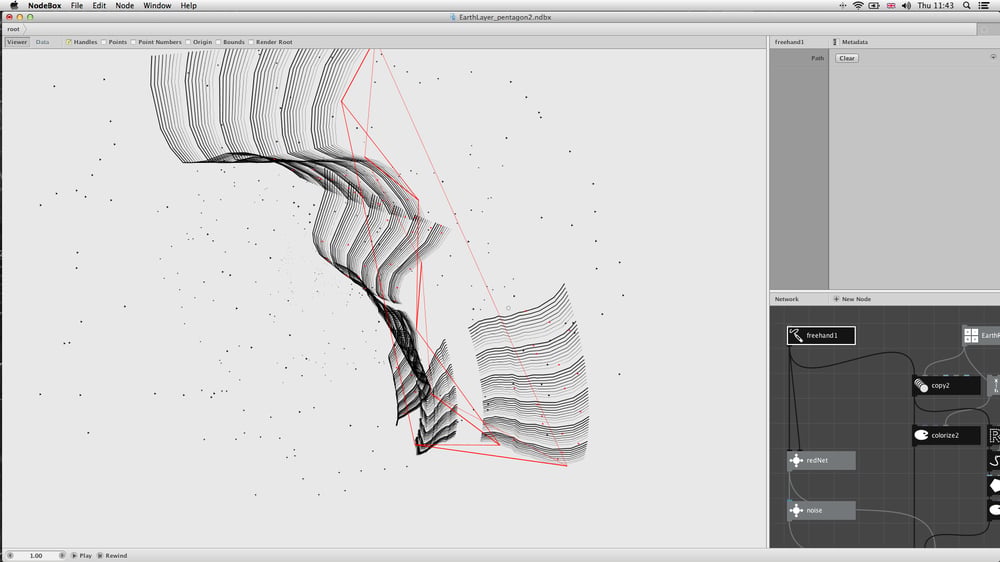1000x562 pixels.
Task: Click the Path parameter label
Action: tap(818, 58)
